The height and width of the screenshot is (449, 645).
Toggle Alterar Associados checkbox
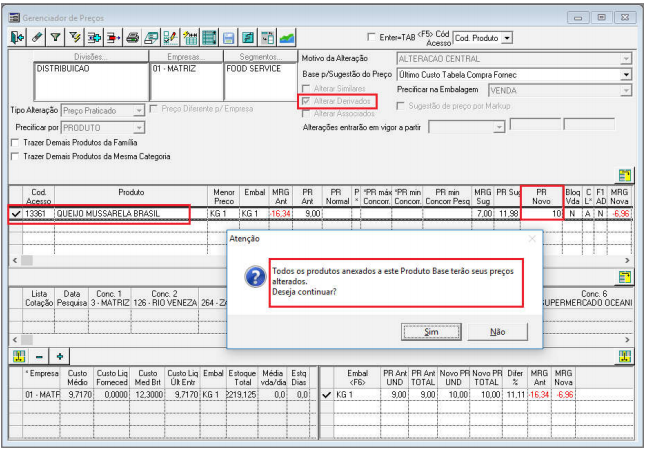click(x=306, y=113)
